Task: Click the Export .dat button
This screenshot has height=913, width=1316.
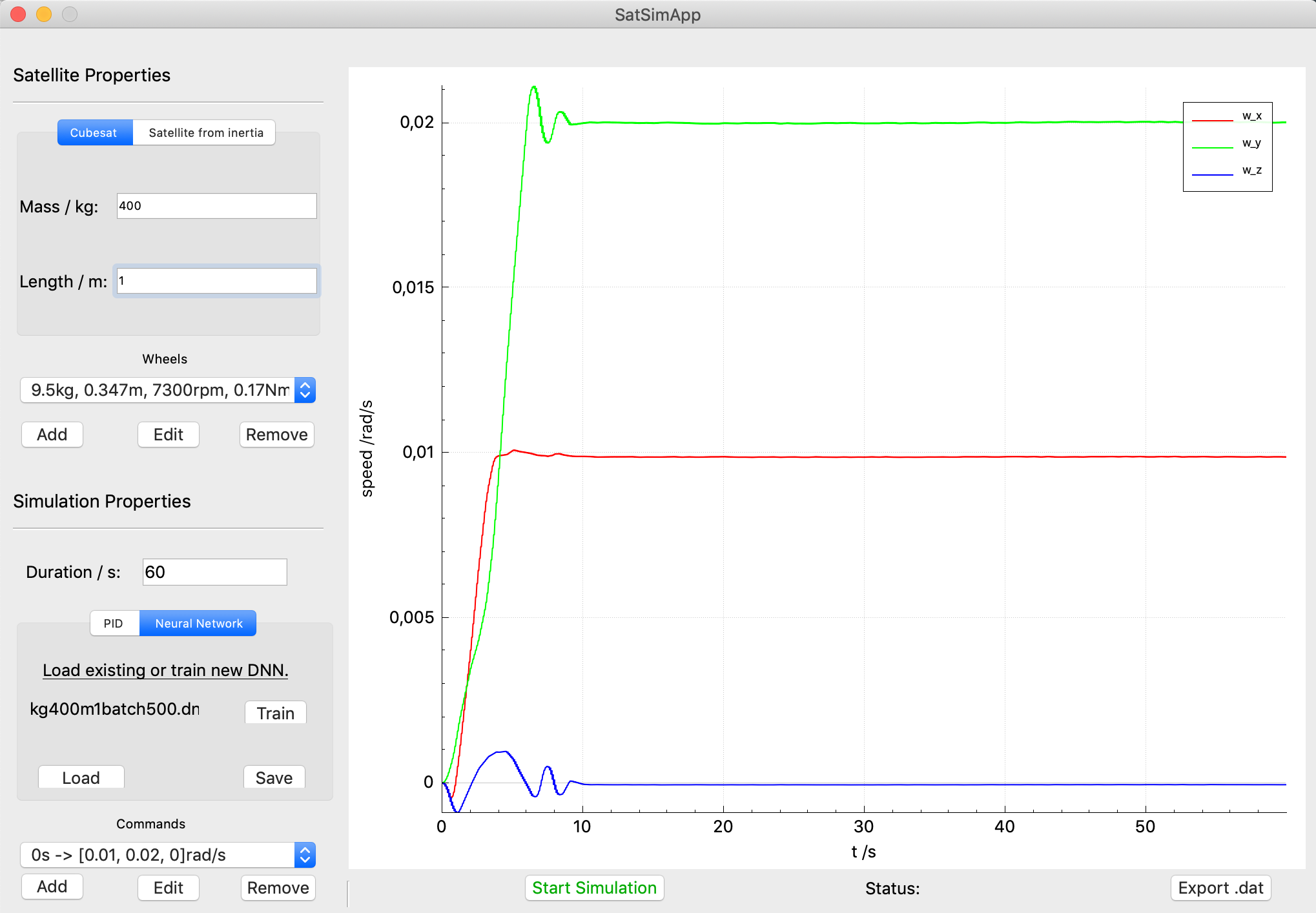Action: pyautogui.click(x=1220, y=888)
